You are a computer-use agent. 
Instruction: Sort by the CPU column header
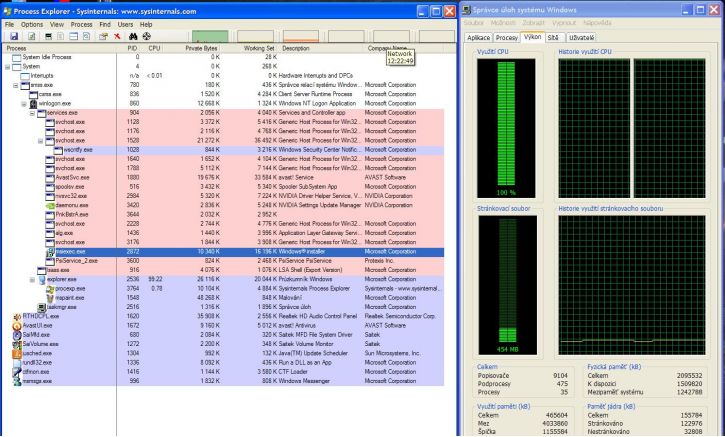pyautogui.click(x=154, y=48)
